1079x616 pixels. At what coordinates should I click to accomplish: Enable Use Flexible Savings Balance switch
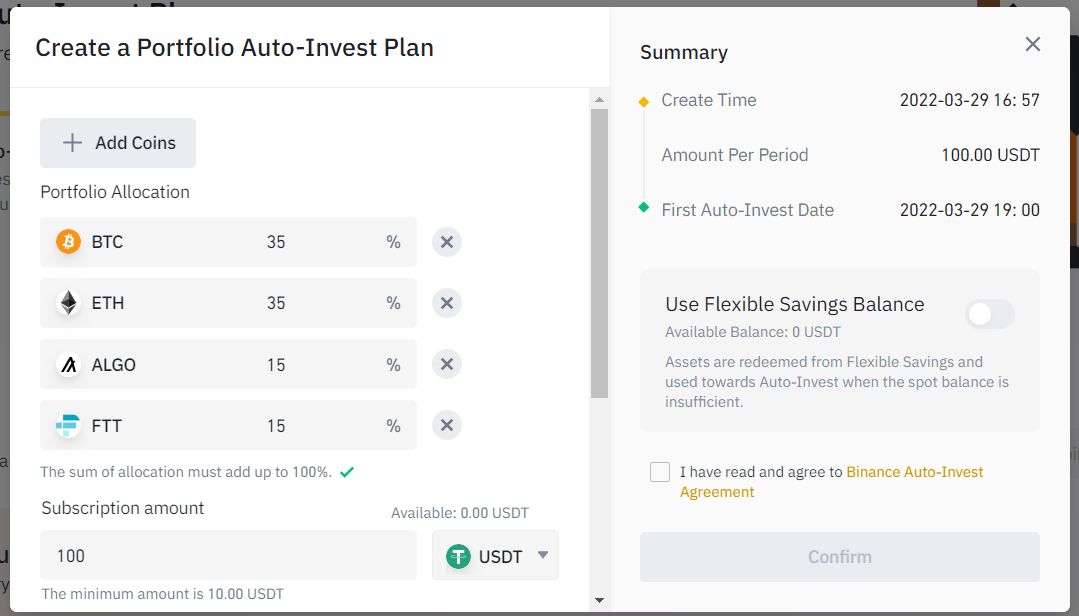990,315
